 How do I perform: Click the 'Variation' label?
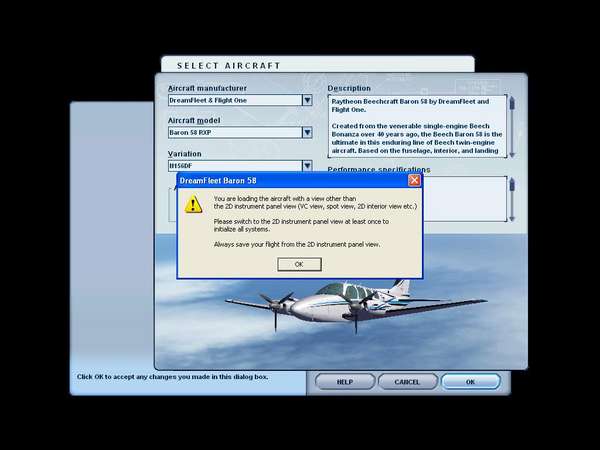point(184,154)
